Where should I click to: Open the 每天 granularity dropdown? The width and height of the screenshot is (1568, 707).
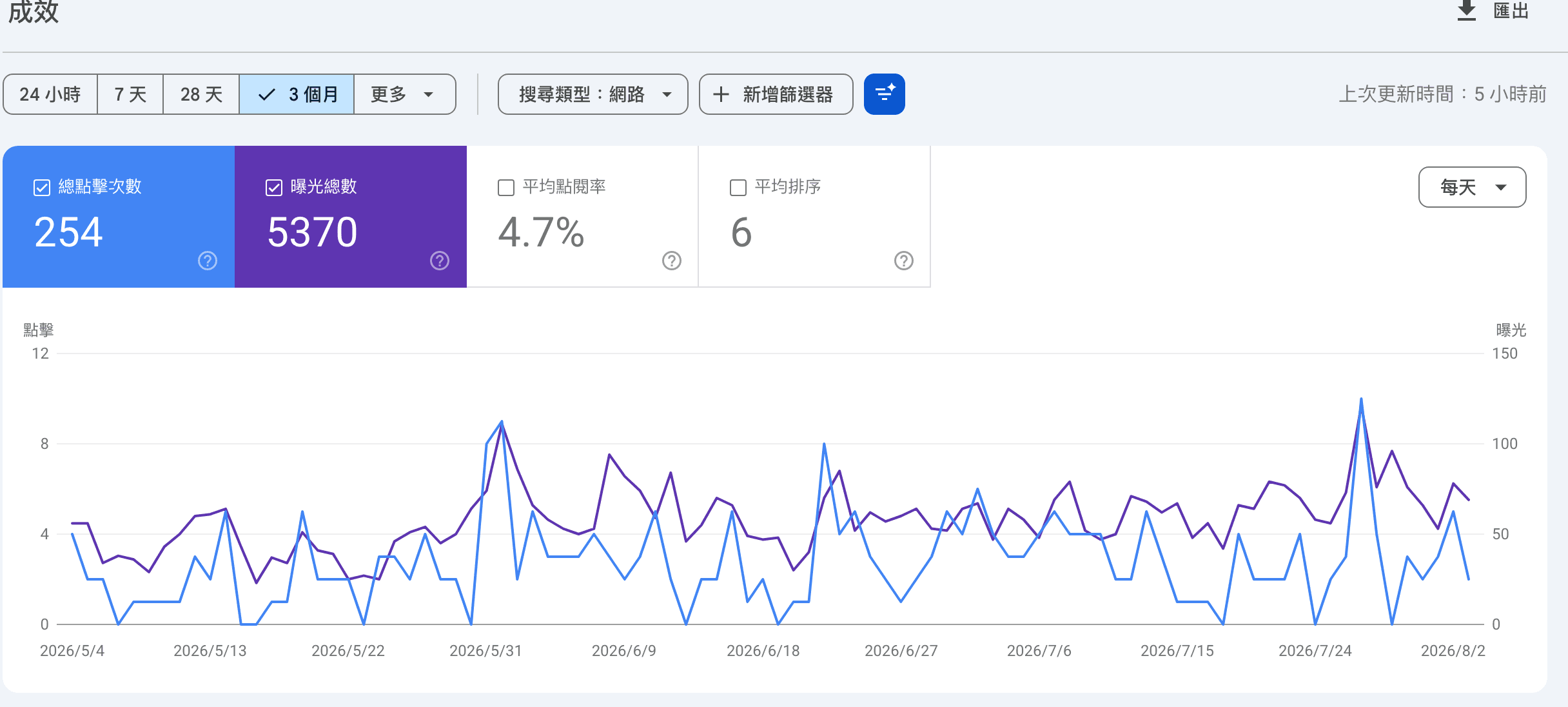1472,187
